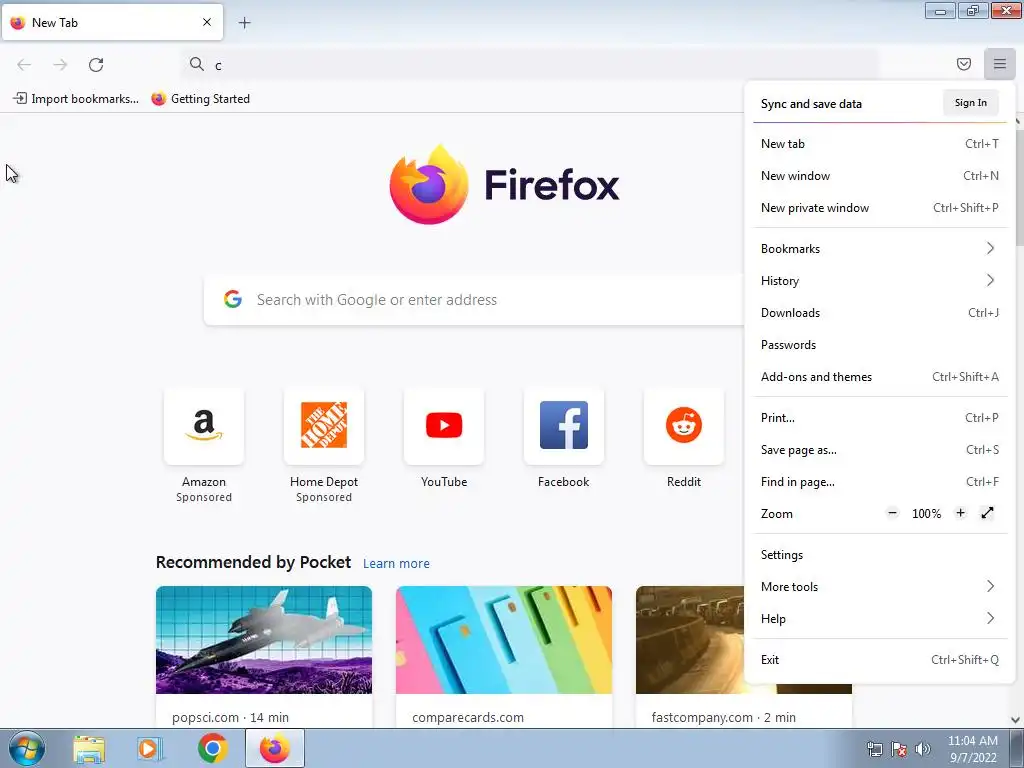Choose Print... in the menu
This screenshot has width=1024, height=768.
pyautogui.click(x=879, y=418)
